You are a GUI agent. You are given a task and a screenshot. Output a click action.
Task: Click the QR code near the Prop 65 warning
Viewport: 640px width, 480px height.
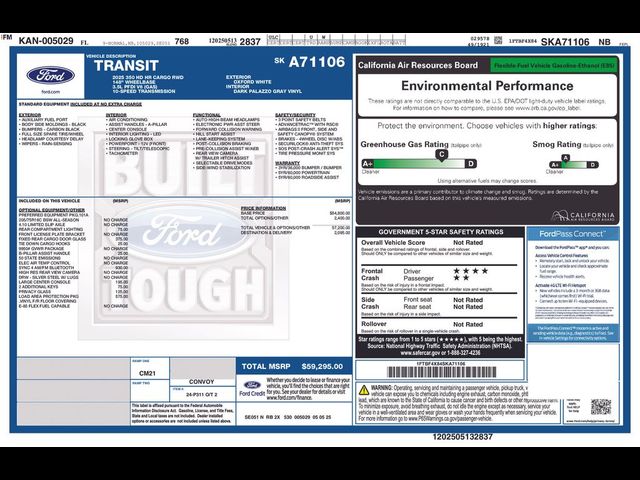(601, 407)
